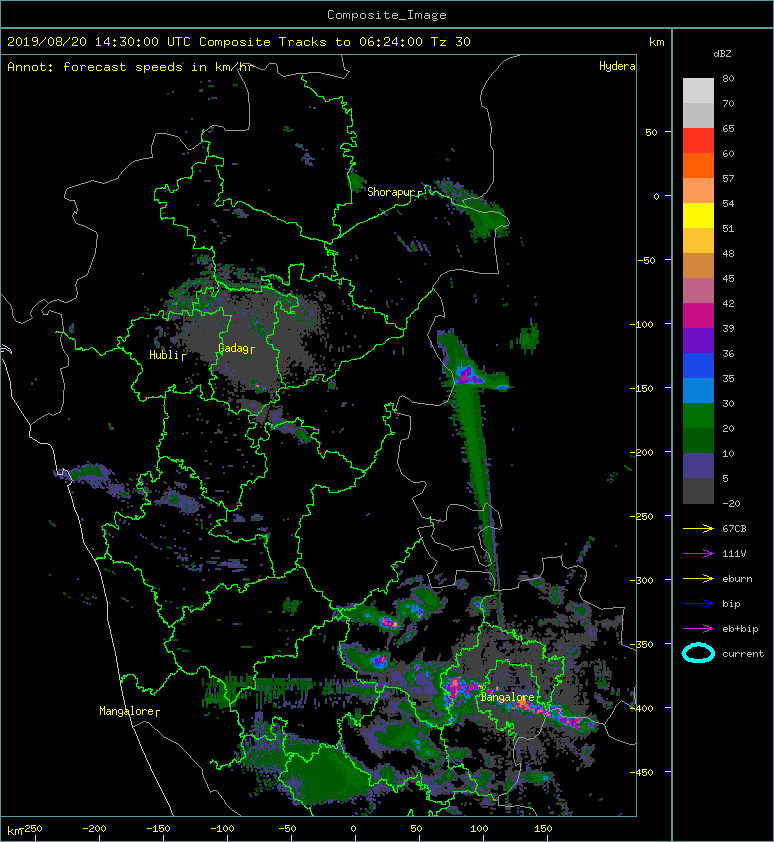
Task: Click the 'Annot: forecast speeds in km/hr' text
Action: pos(130,67)
